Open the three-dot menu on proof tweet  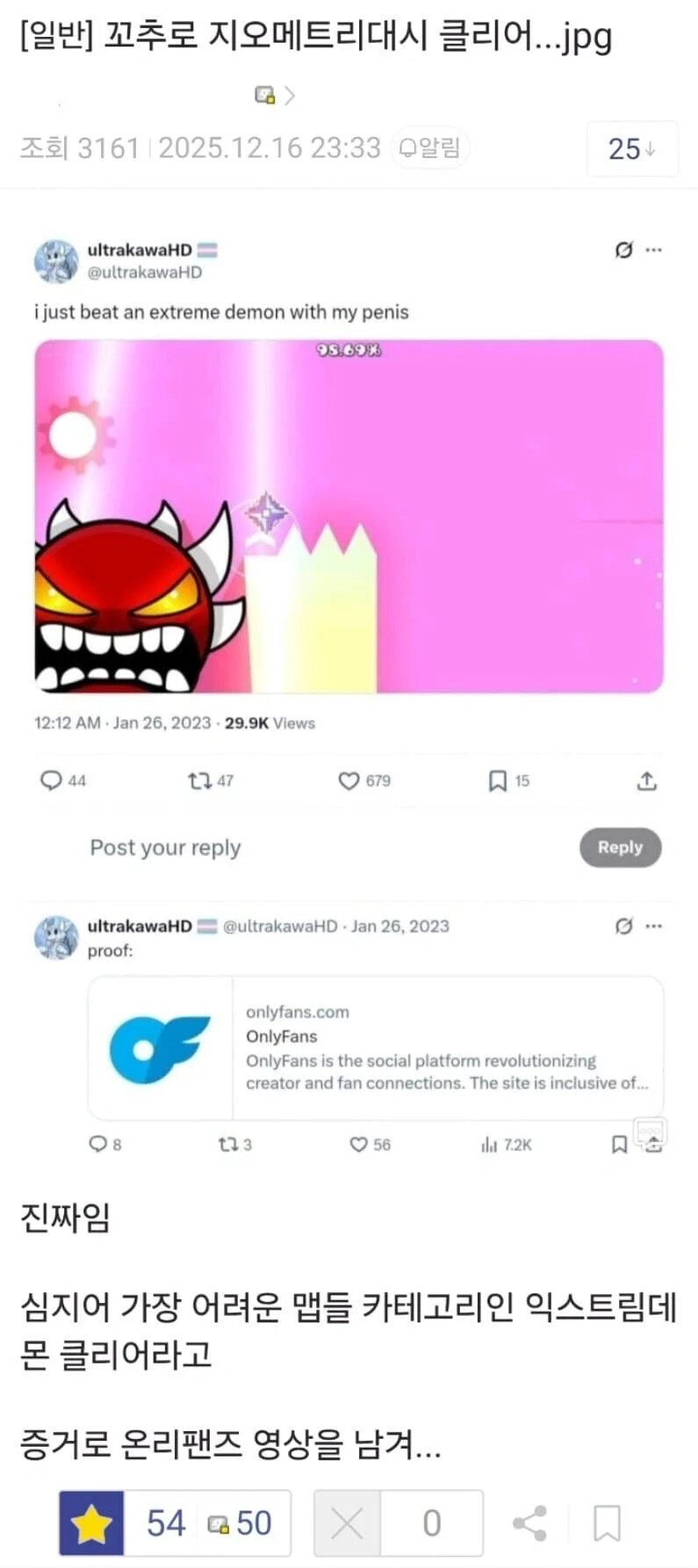(653, 926)
